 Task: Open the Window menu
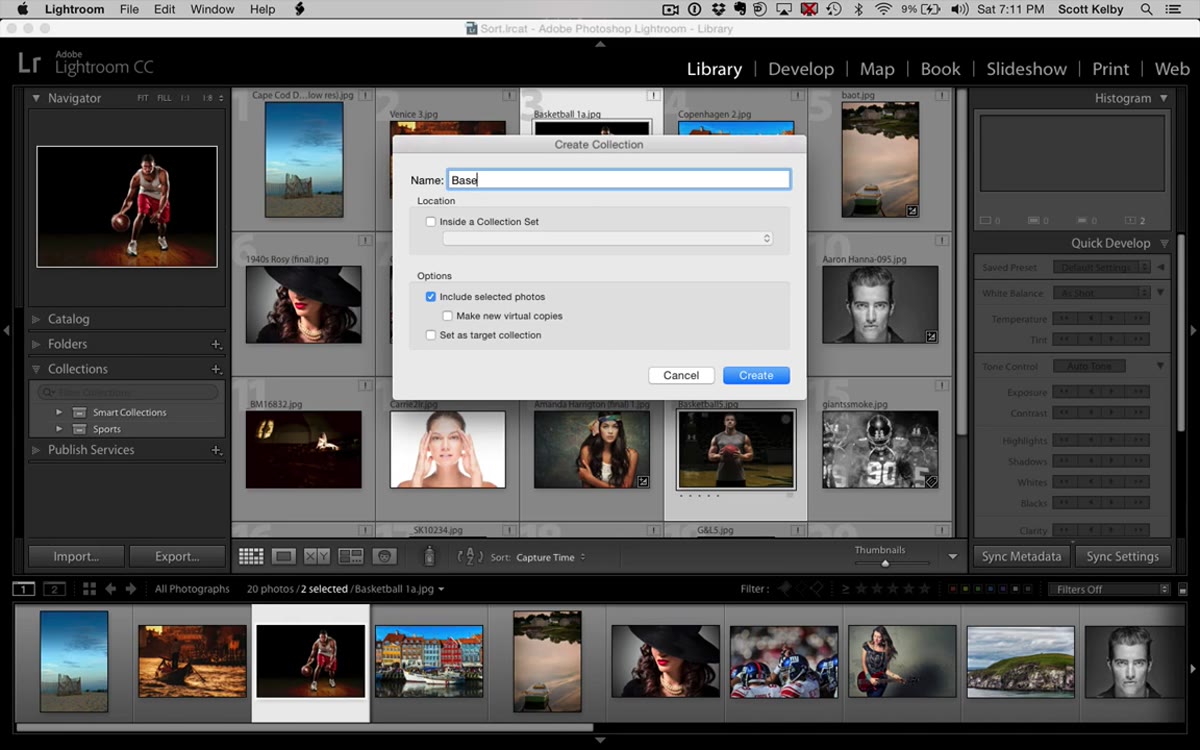212,9
